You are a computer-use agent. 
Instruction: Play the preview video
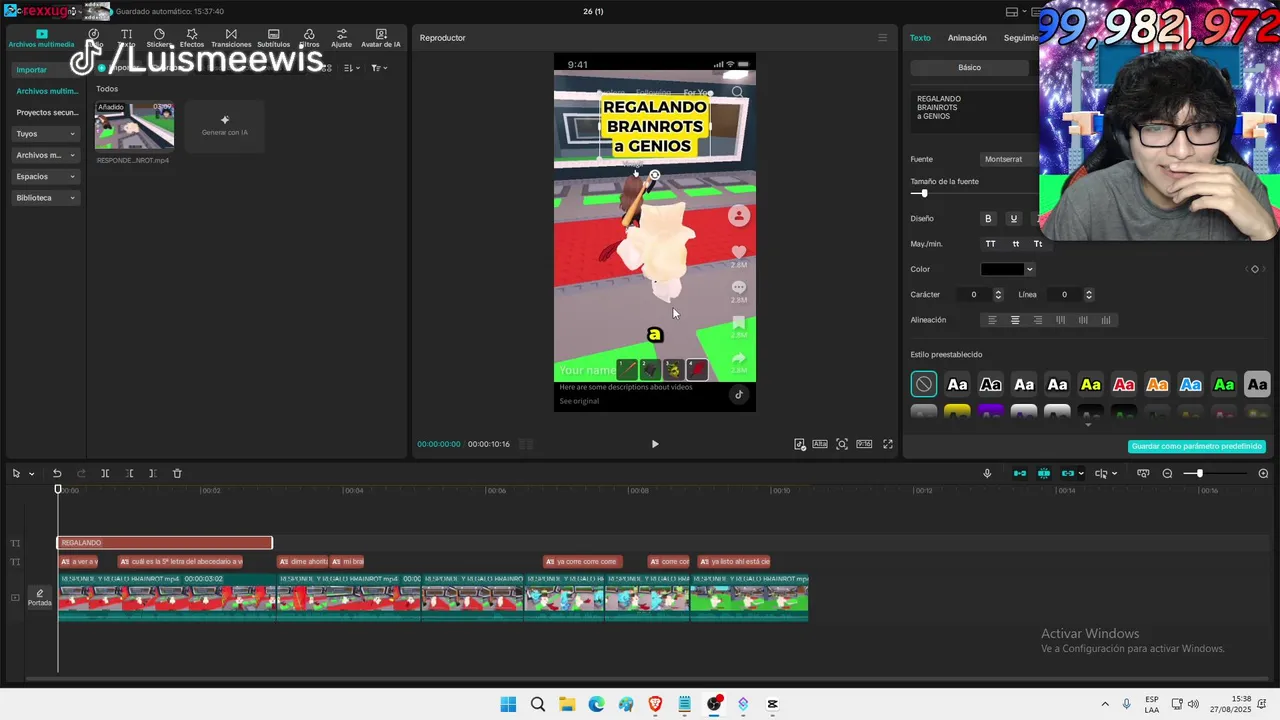coord(655,444)
